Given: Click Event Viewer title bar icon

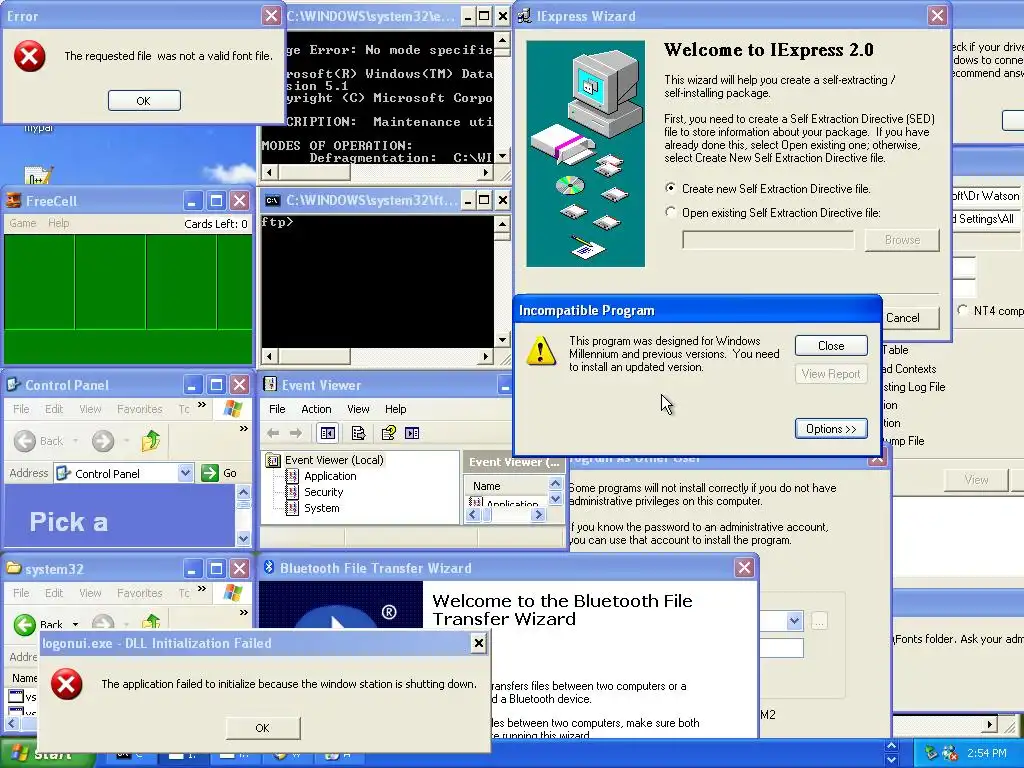Looking at the screenshot, I should [269, 385].
